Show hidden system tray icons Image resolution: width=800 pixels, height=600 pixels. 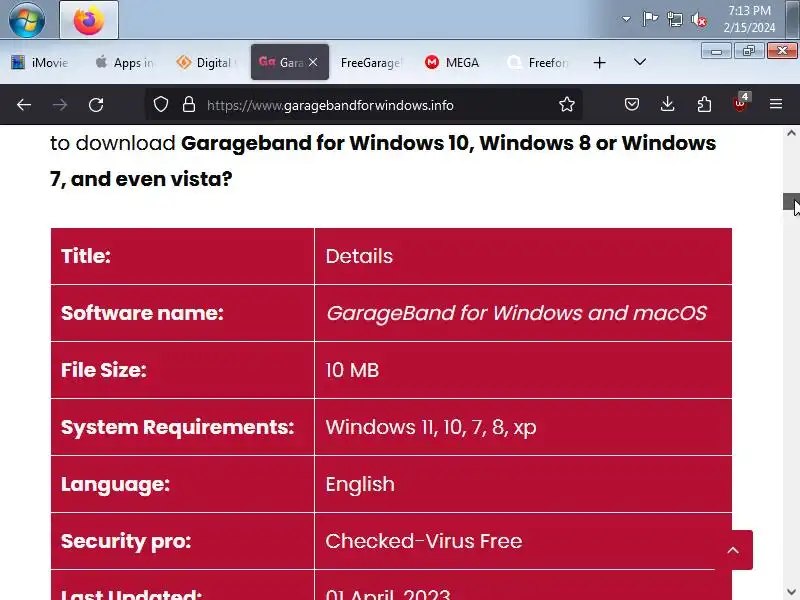[x=626, y=19]
